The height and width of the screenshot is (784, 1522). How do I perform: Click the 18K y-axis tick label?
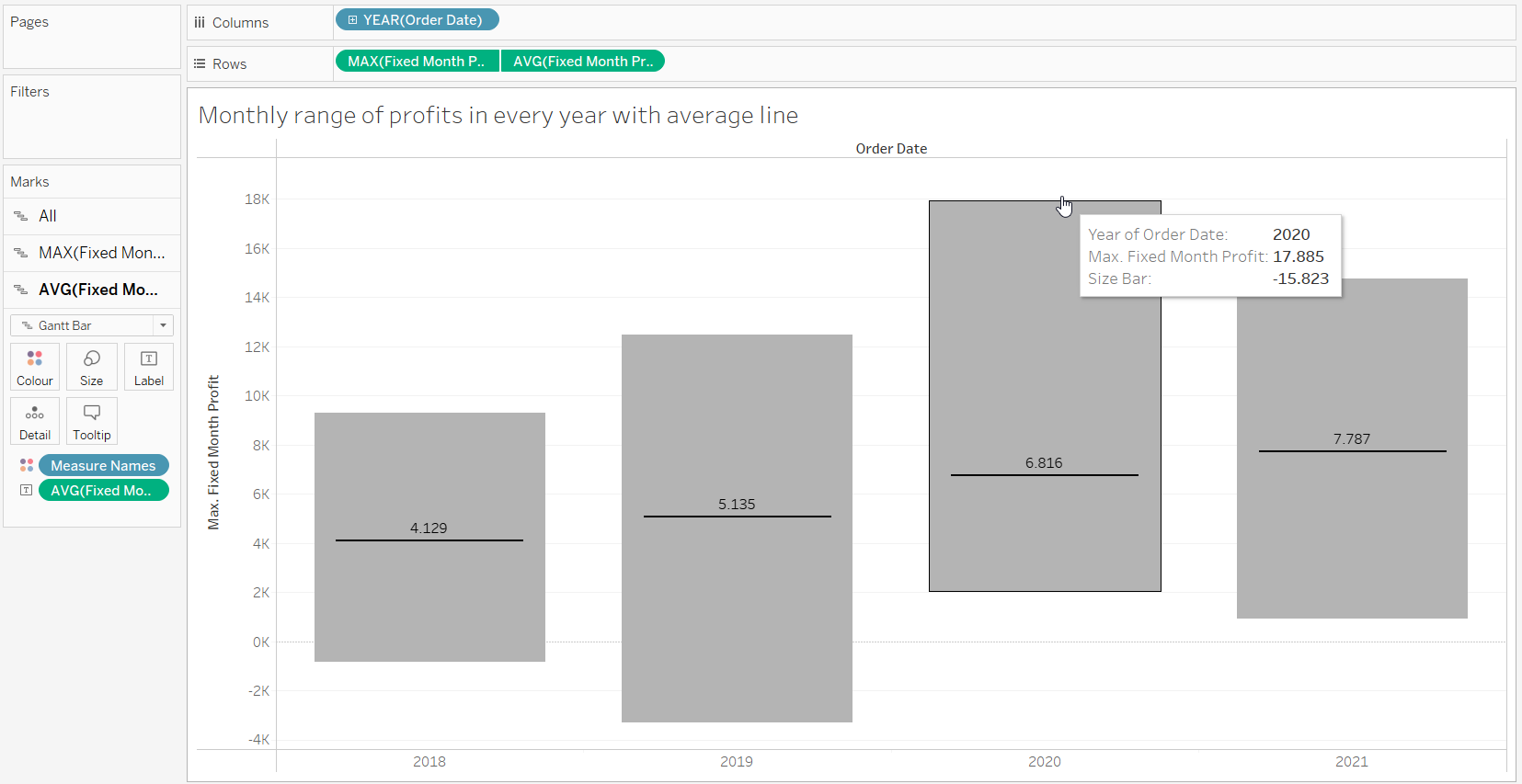click(x=257, y=199)
